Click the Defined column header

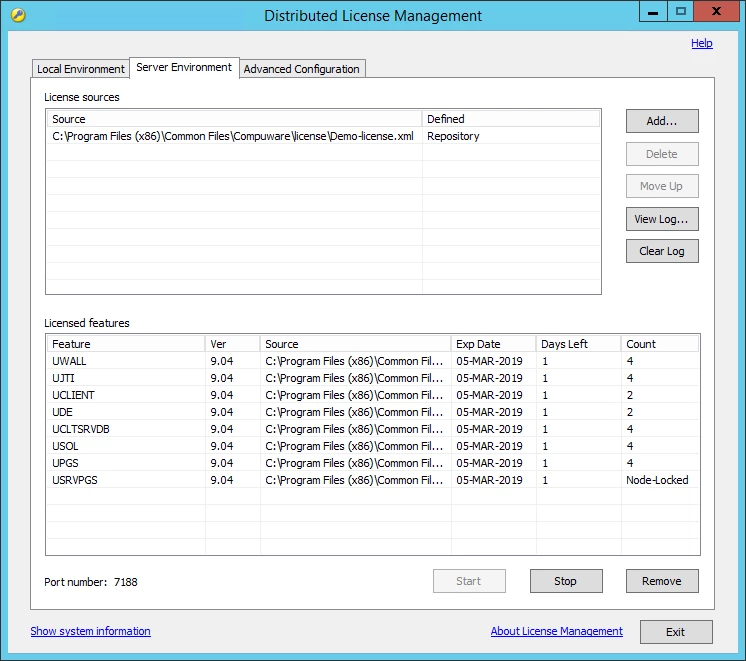pos(511,119)
